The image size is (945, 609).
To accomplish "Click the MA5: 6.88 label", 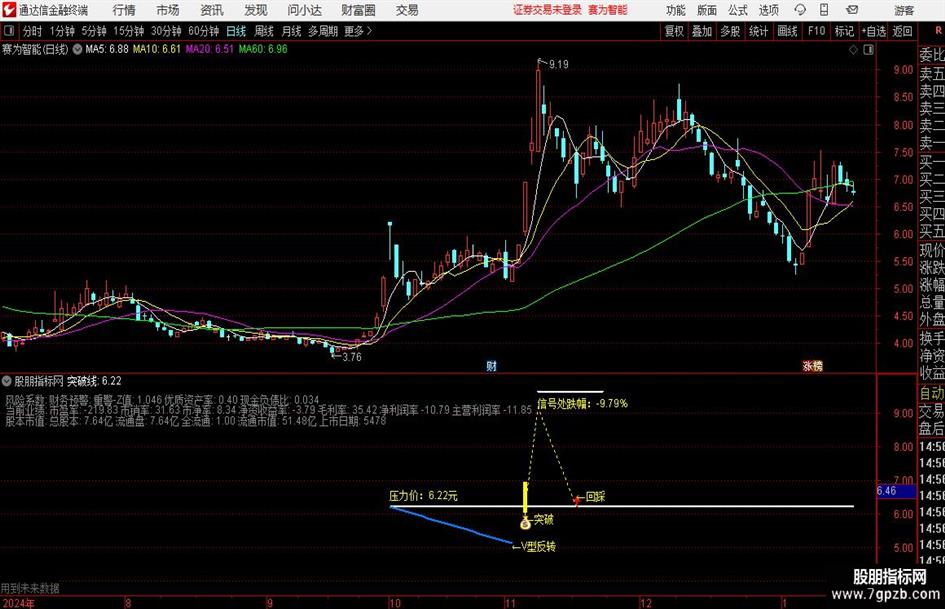I will click(107, 49).
